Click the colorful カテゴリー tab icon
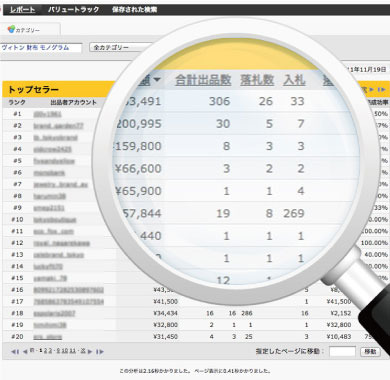Screen dimensions: 390x380 click(x=11, y=29)
